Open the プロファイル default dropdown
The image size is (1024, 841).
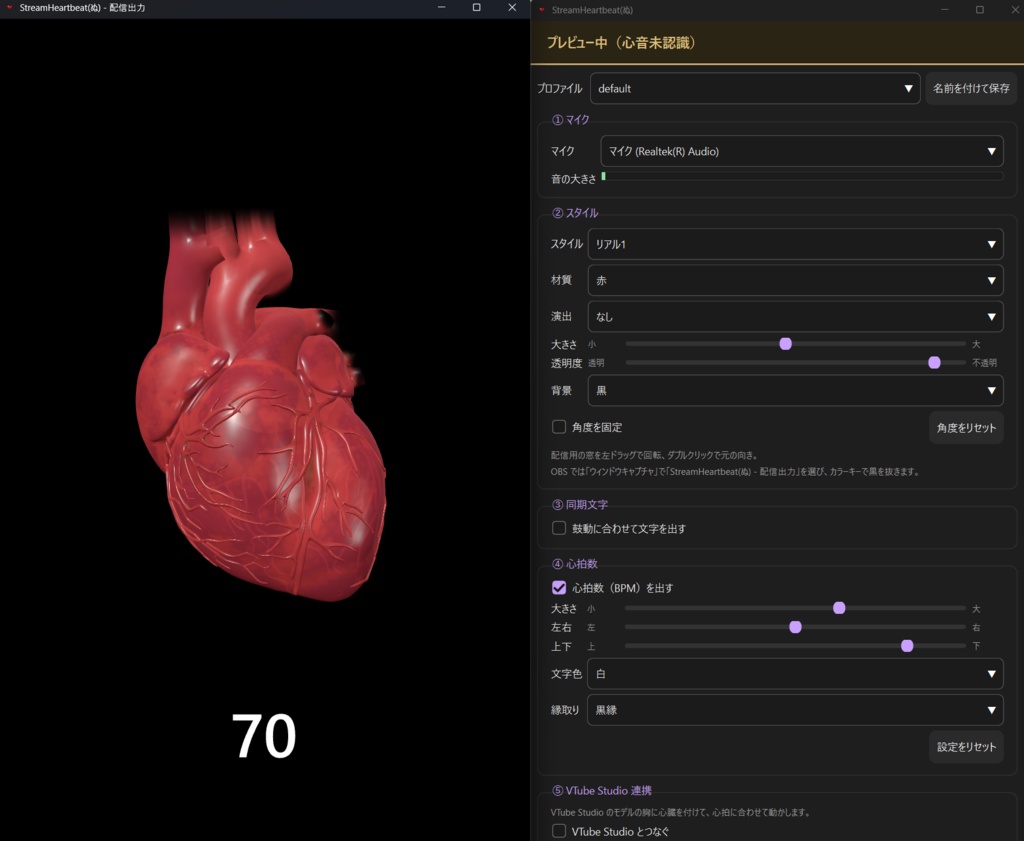coord(755,88)
